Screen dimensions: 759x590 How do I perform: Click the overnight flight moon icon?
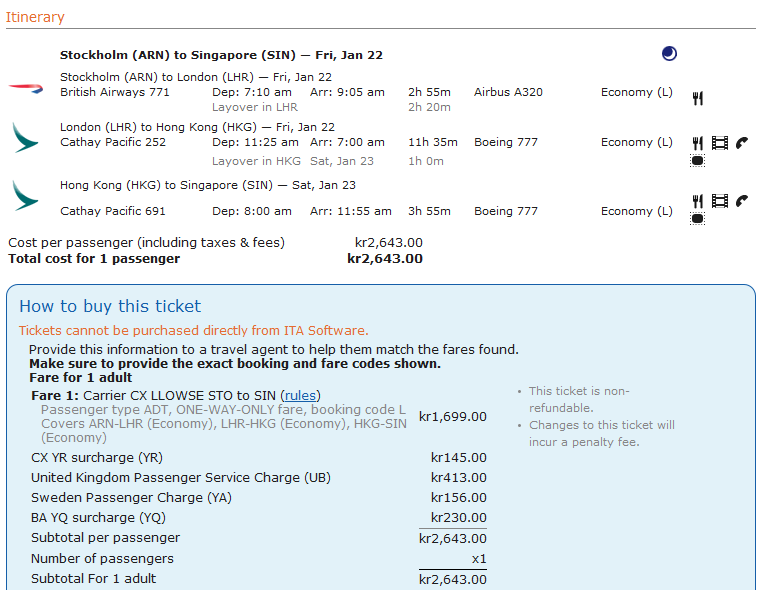[669, 54]
